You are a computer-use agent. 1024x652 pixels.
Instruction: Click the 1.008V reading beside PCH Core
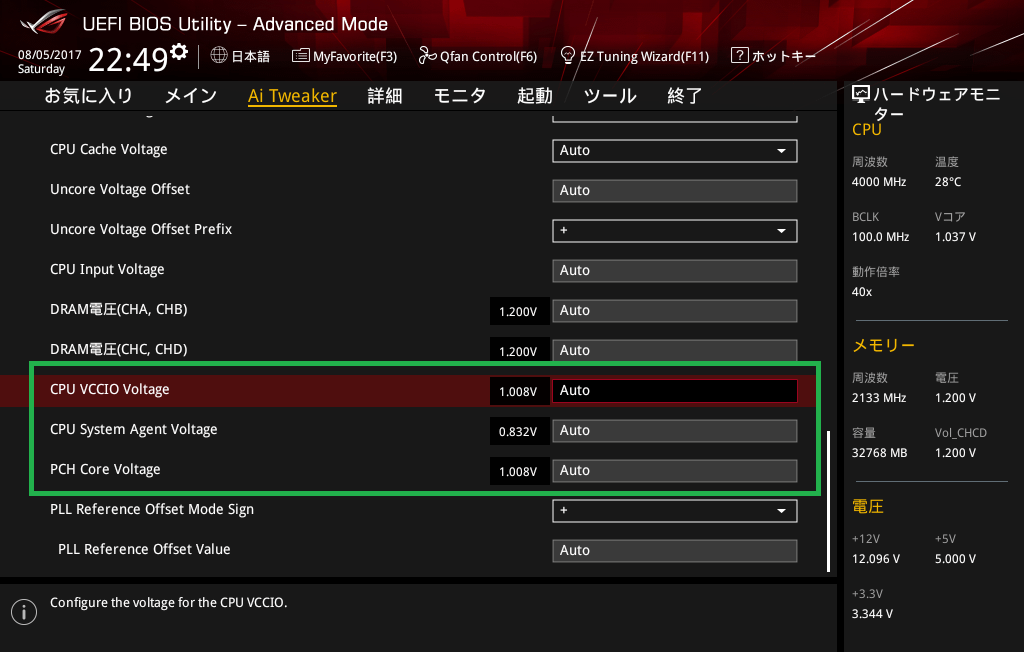pyautogui.click(x=519, y=472)
